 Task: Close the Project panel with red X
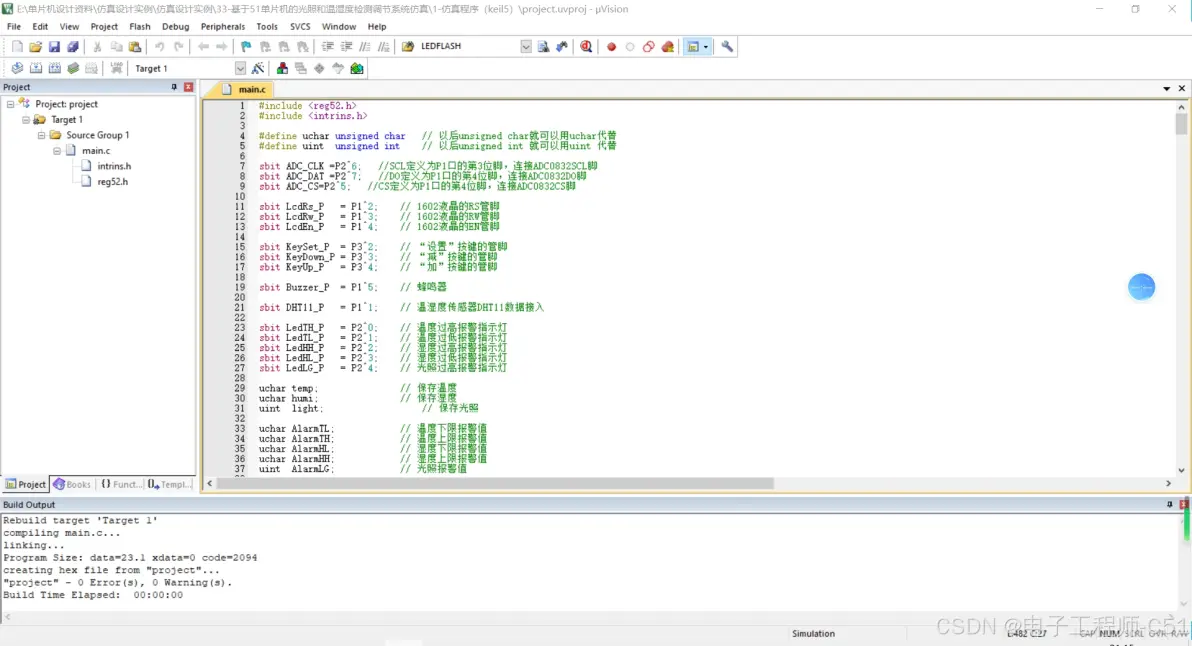point(188,87)
